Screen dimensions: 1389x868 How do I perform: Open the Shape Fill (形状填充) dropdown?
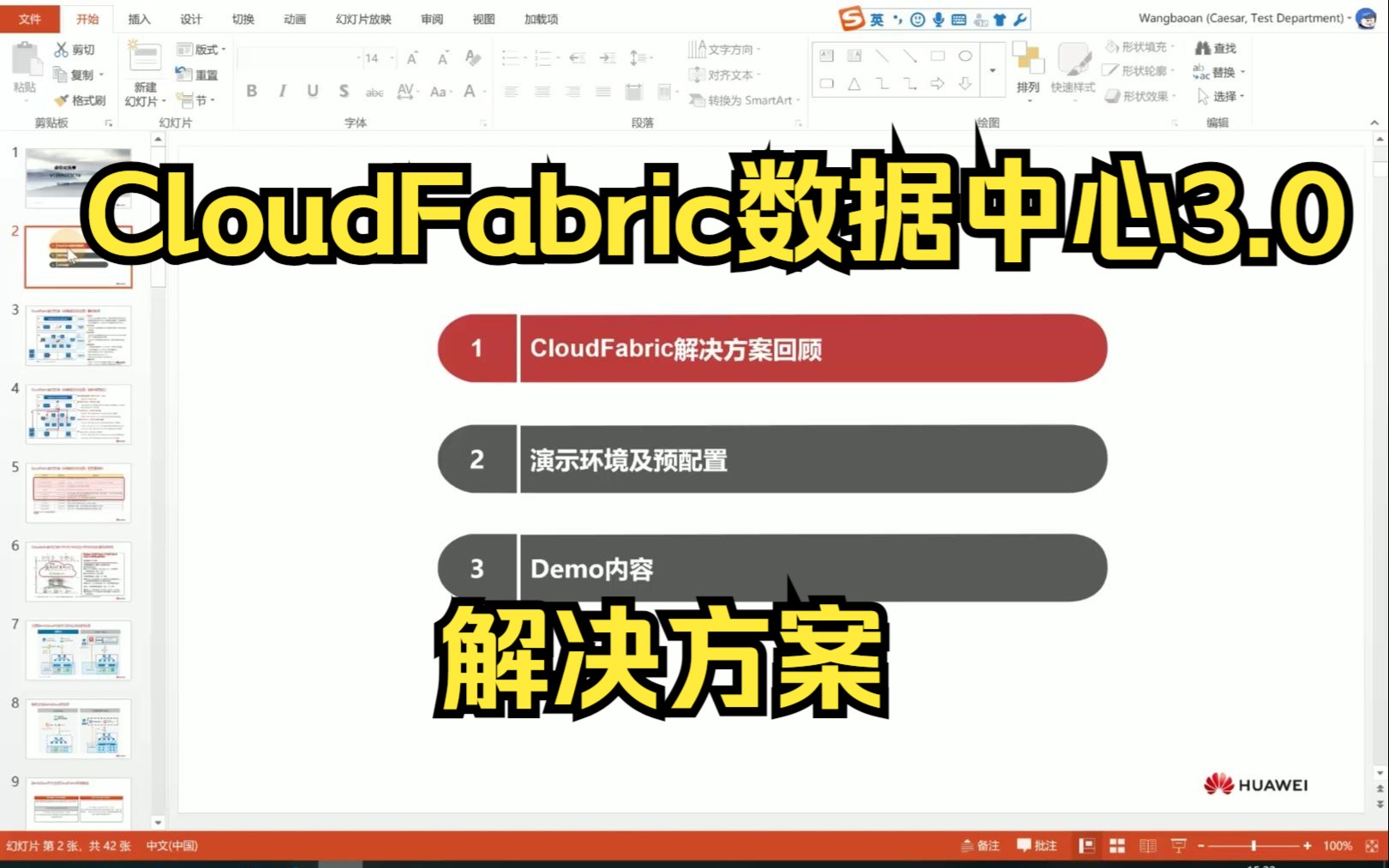pyautogui.click(x=1141, y=47)
